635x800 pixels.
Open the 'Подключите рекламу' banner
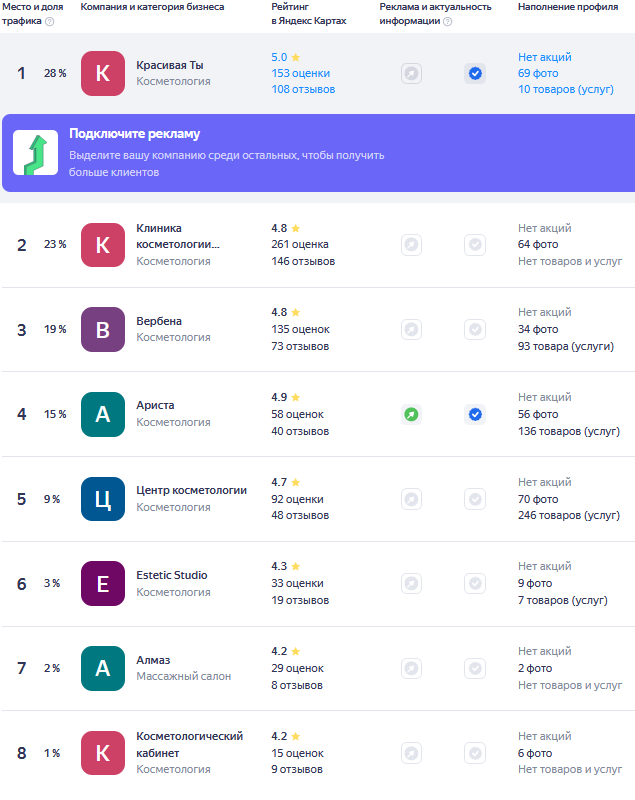[318, 153]
